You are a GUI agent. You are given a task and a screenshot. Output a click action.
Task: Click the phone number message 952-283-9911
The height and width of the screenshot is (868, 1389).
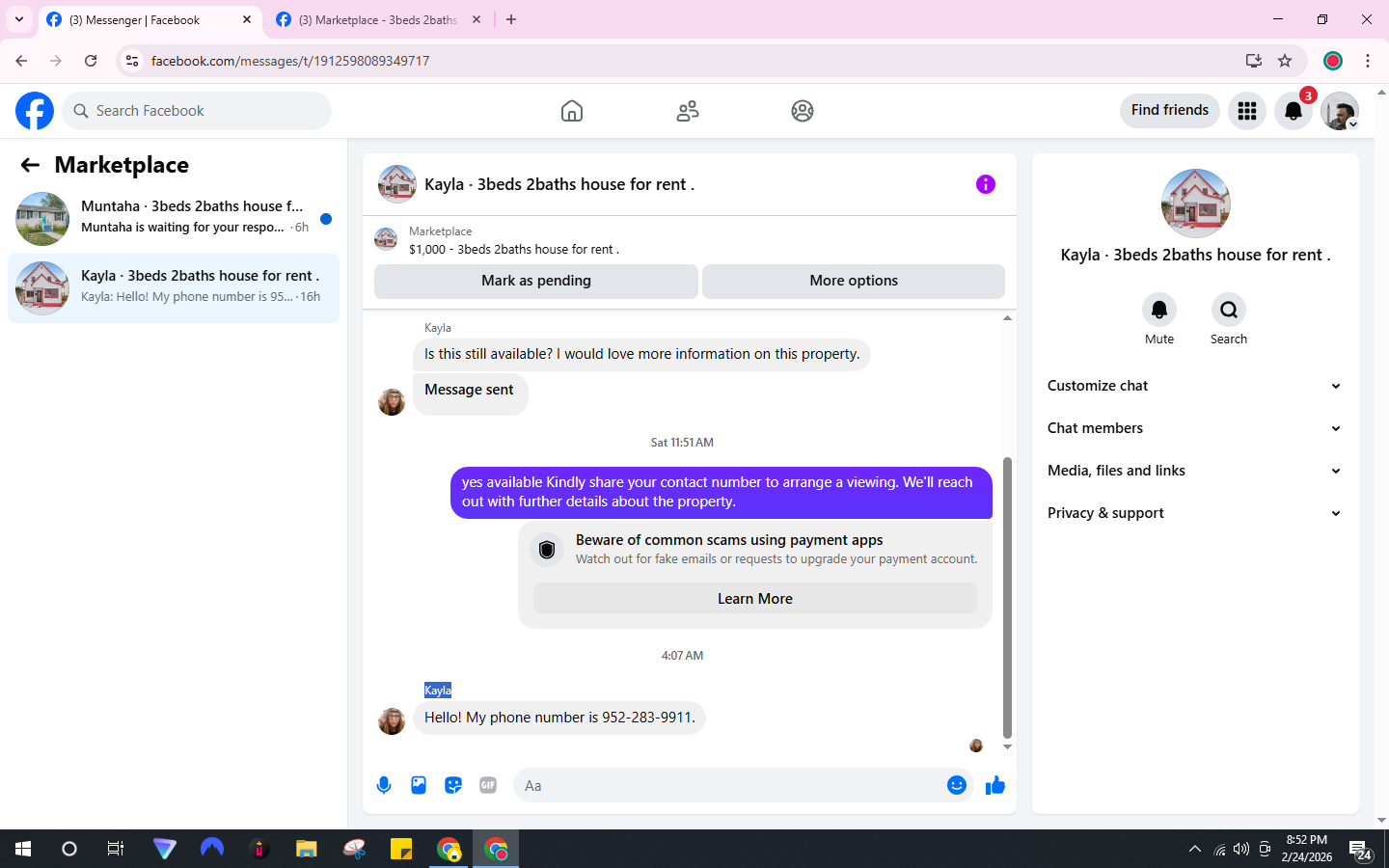[559, 718]
